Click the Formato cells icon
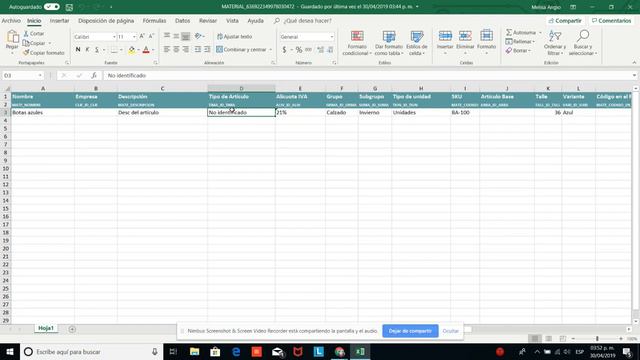This screenshot has width=640, height=360. tap(486, 36)
